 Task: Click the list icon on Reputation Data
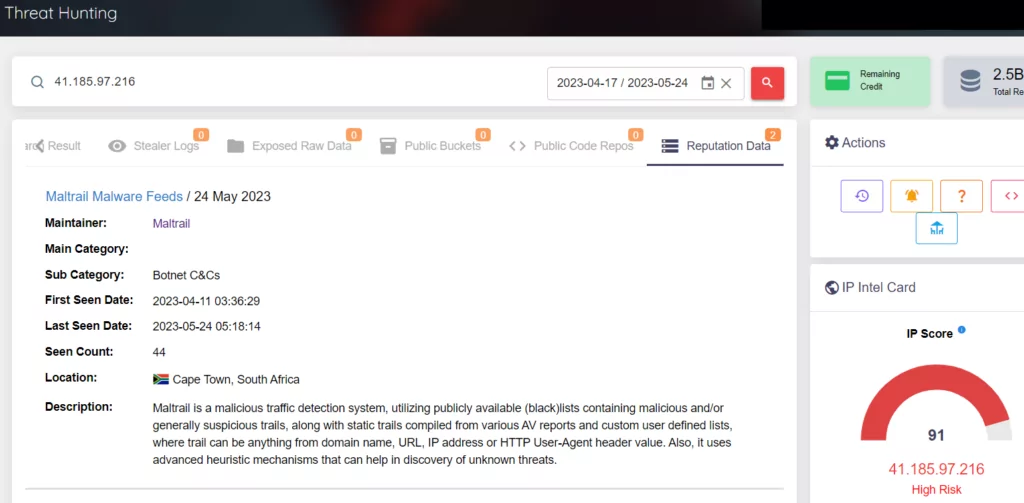click(669, 146)
